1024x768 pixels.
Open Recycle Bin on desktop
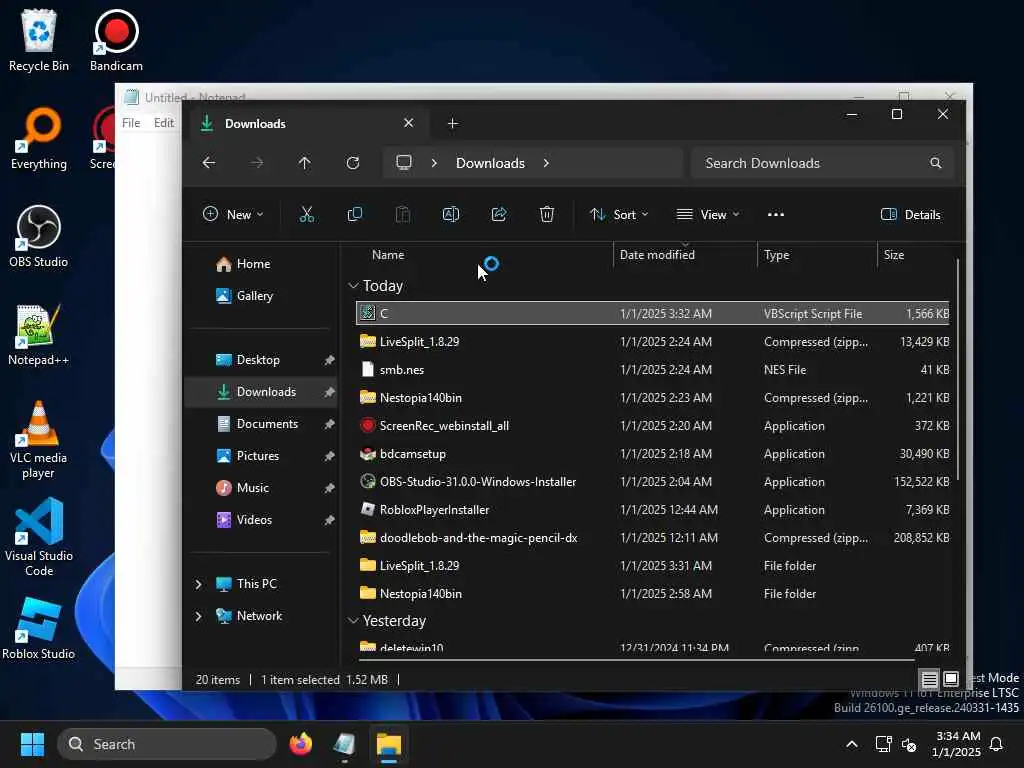(39, 40)
